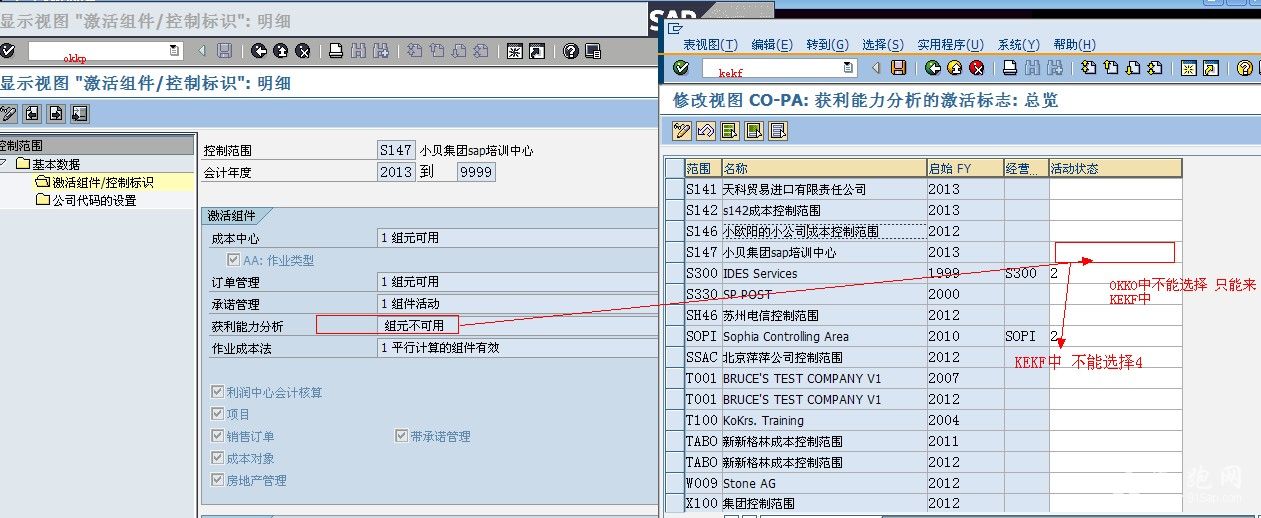
Task: Open Help icon in left window toolbar
Action: tap(571, 51)
